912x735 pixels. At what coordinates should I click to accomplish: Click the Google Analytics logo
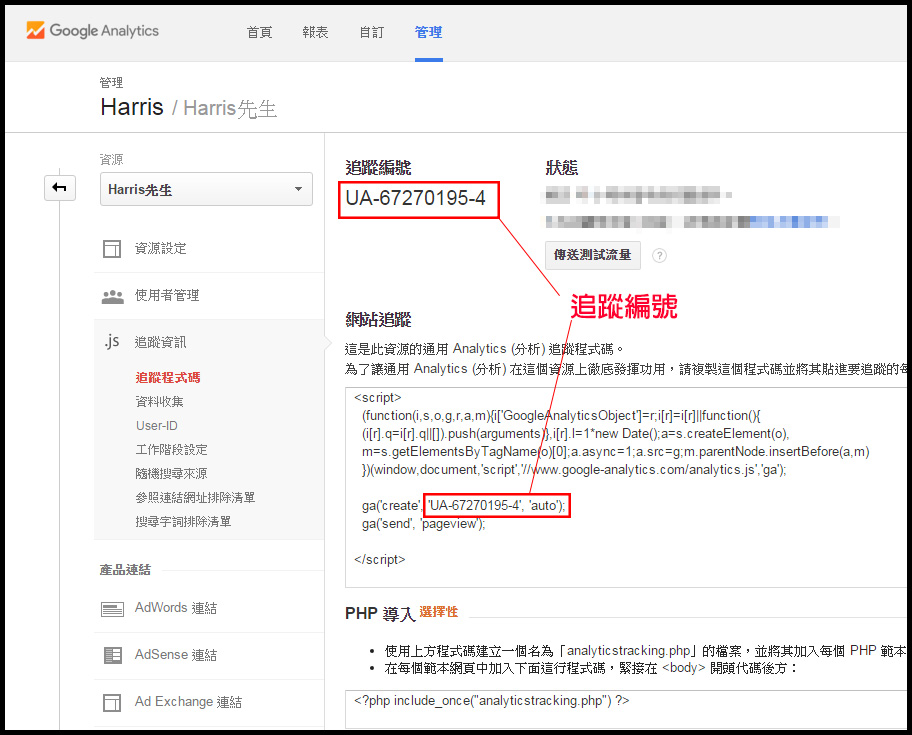(92, 31)
